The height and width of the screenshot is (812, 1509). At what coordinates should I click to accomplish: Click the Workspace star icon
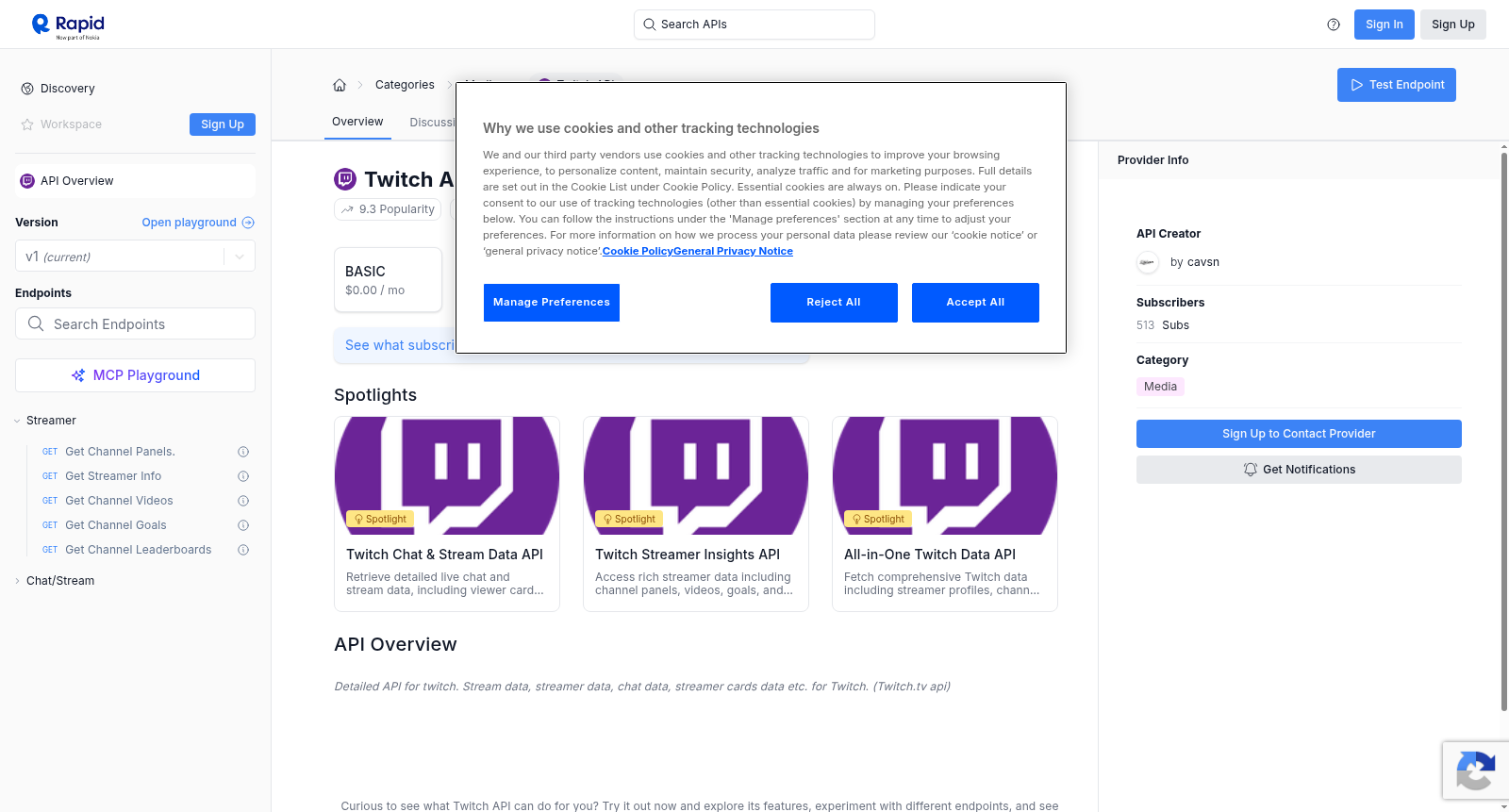tap(27, 124)
